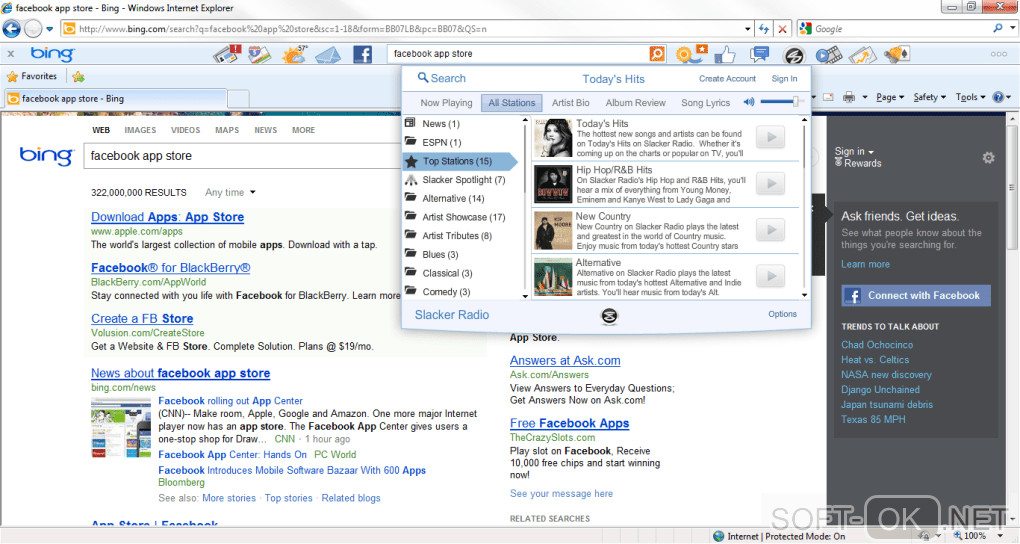This screenshot has height=544, width=1020.
Task: Click the Today's Hits album thumbnail
Action: (x=553, y=138)
